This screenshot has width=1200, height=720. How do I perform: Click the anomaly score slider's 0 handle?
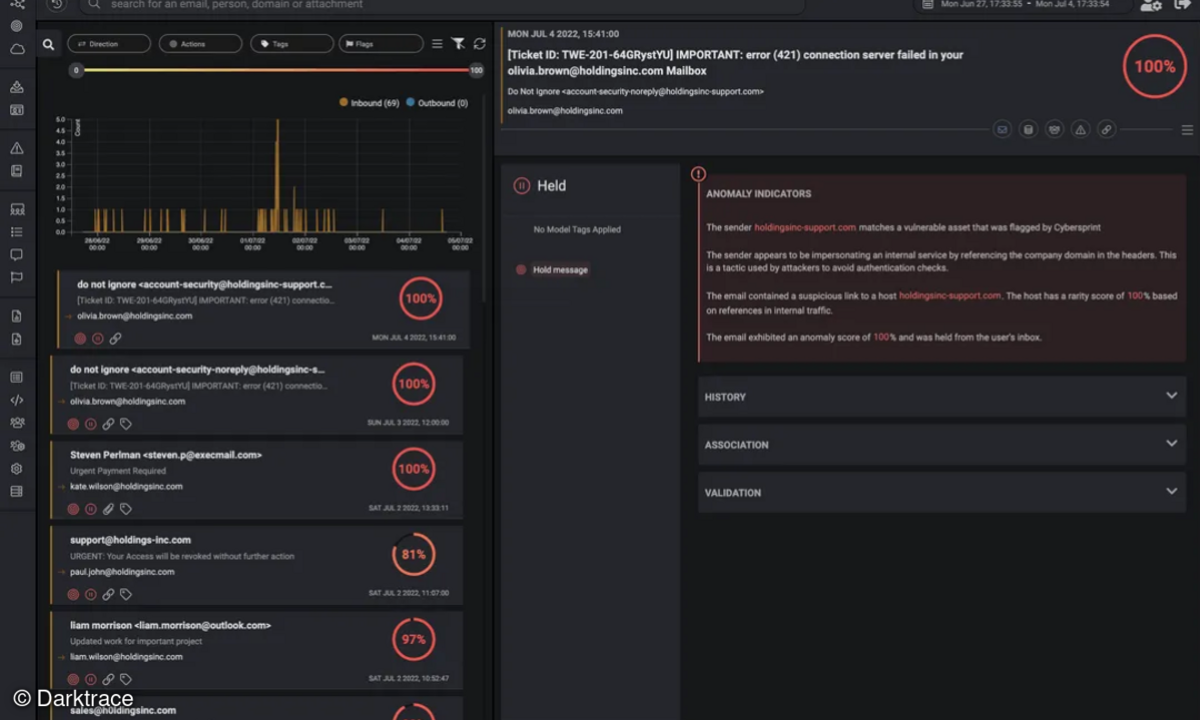coord(76,70)
